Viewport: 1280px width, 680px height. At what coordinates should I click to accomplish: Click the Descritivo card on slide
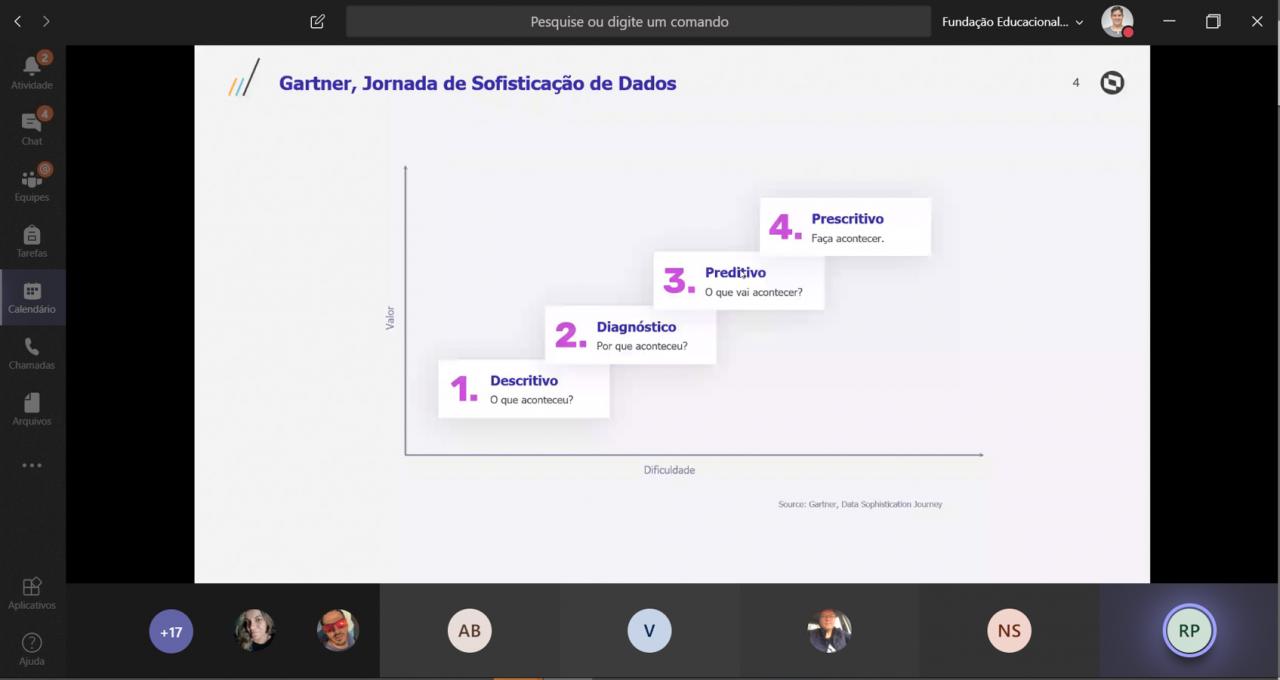[x=524, y=389]
